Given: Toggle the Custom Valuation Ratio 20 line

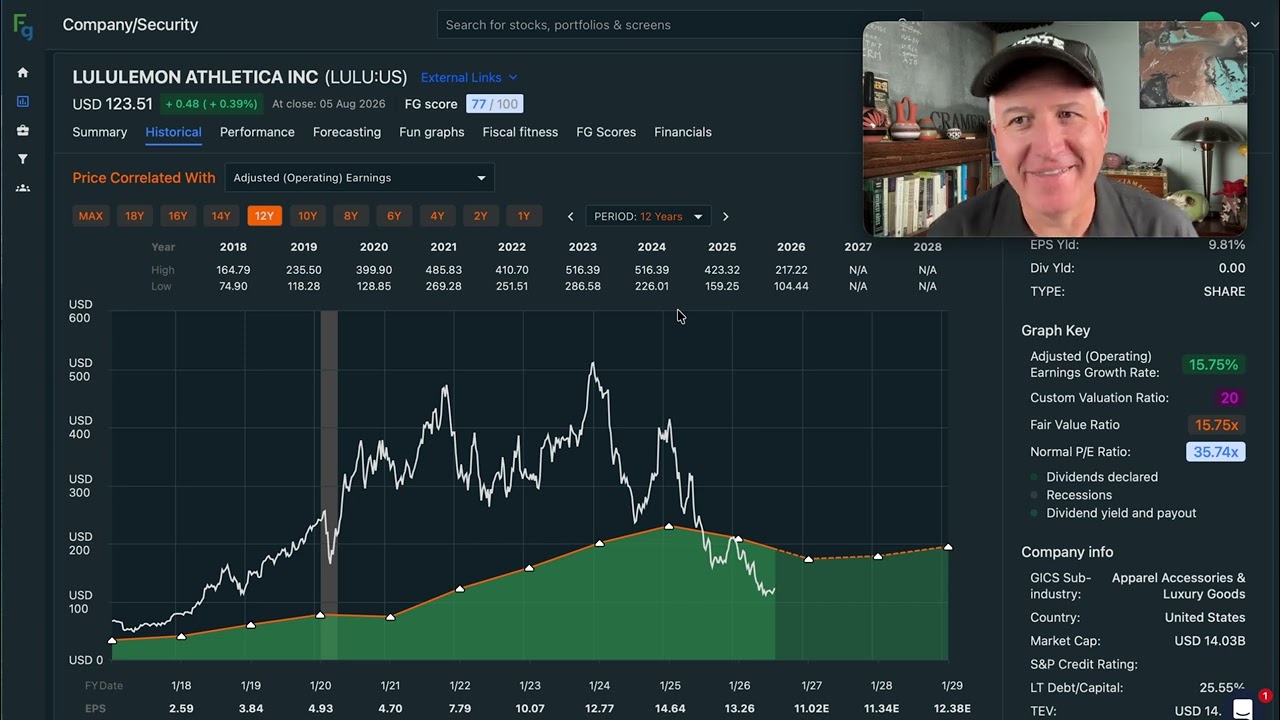Looking at the screenshot, I should pyautogui.click(x=1229, y=398).
